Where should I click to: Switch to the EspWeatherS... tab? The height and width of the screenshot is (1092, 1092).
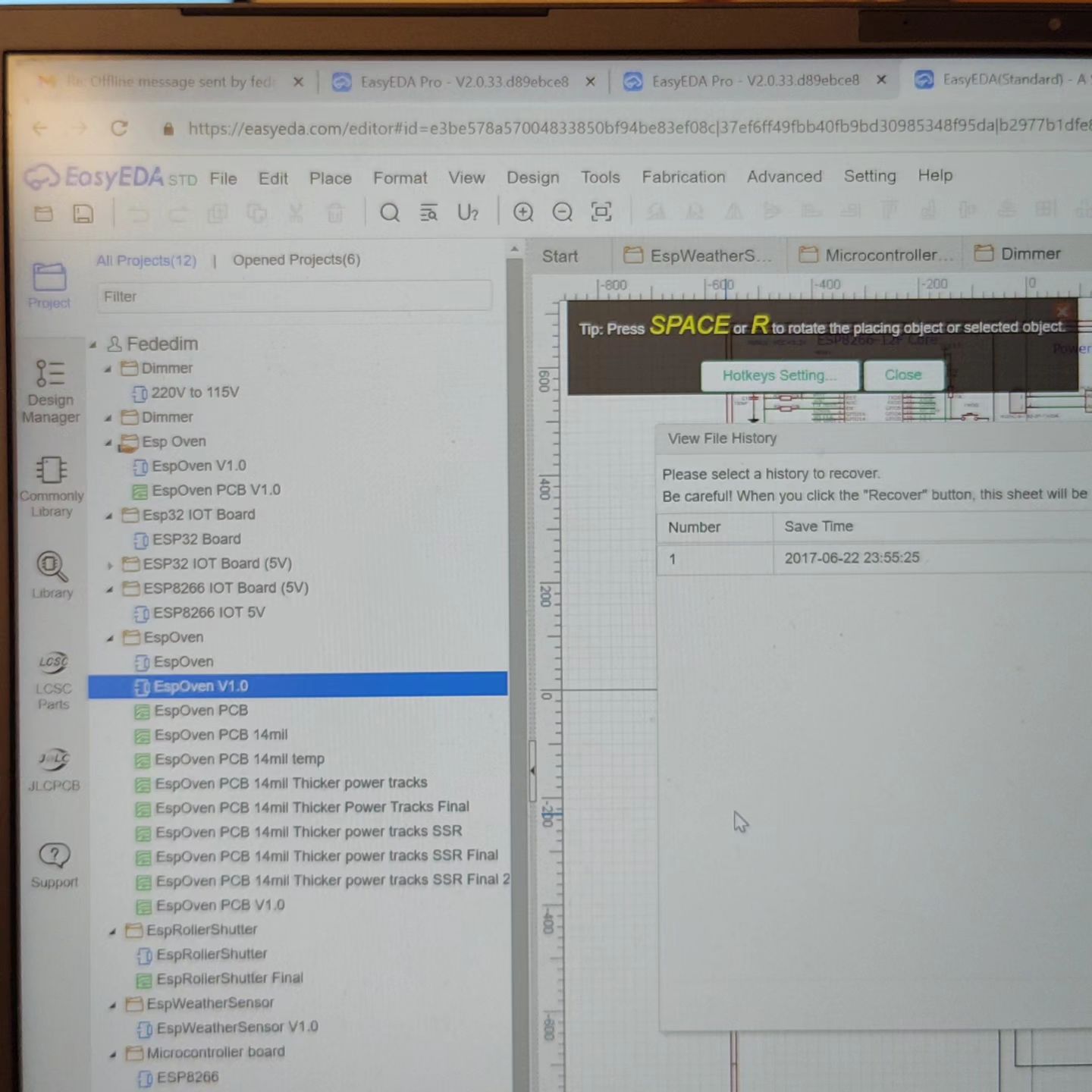click(x=698, y=256)
